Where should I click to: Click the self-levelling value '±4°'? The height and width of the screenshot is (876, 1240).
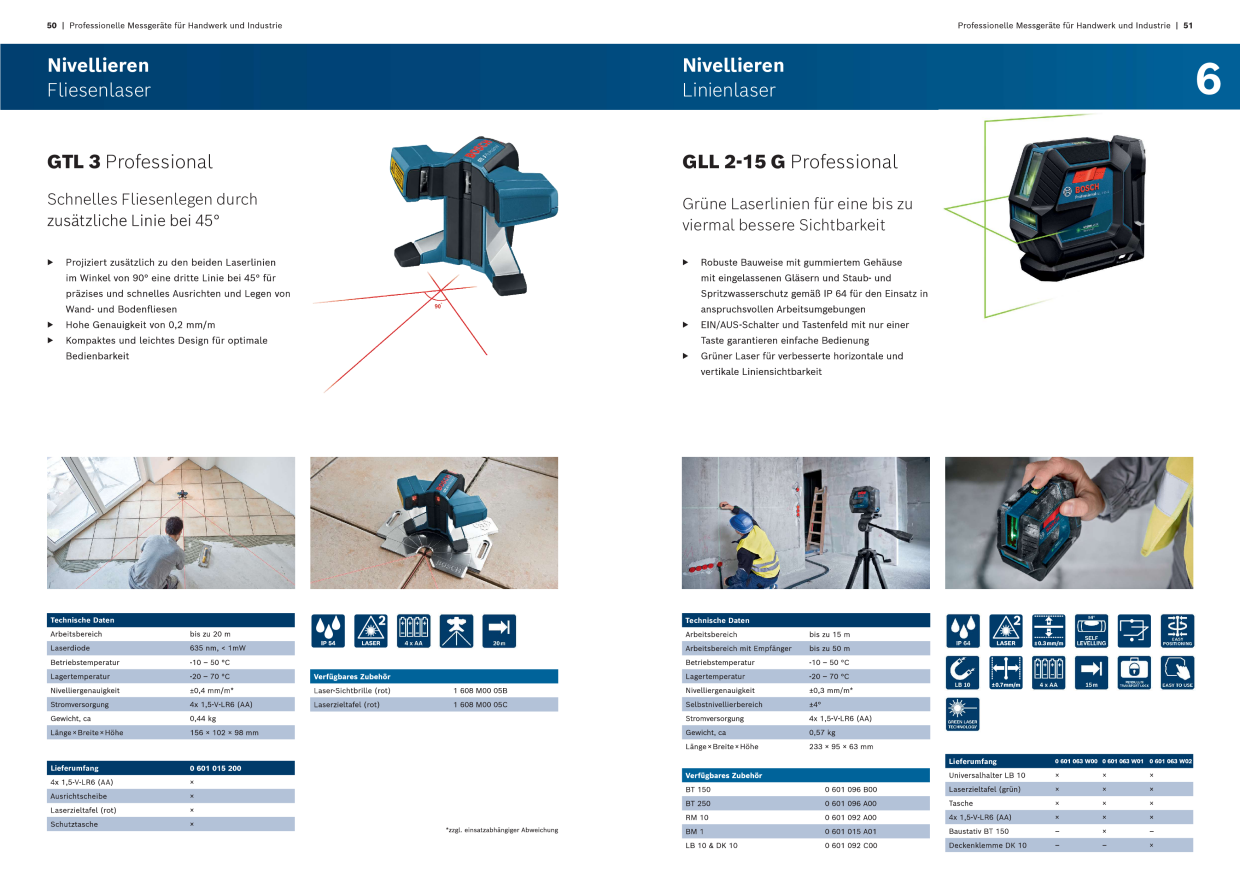coord(815,704)
